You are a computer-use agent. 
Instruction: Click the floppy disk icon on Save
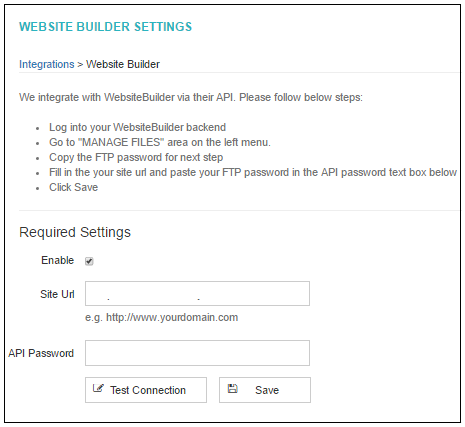[232, 389]
